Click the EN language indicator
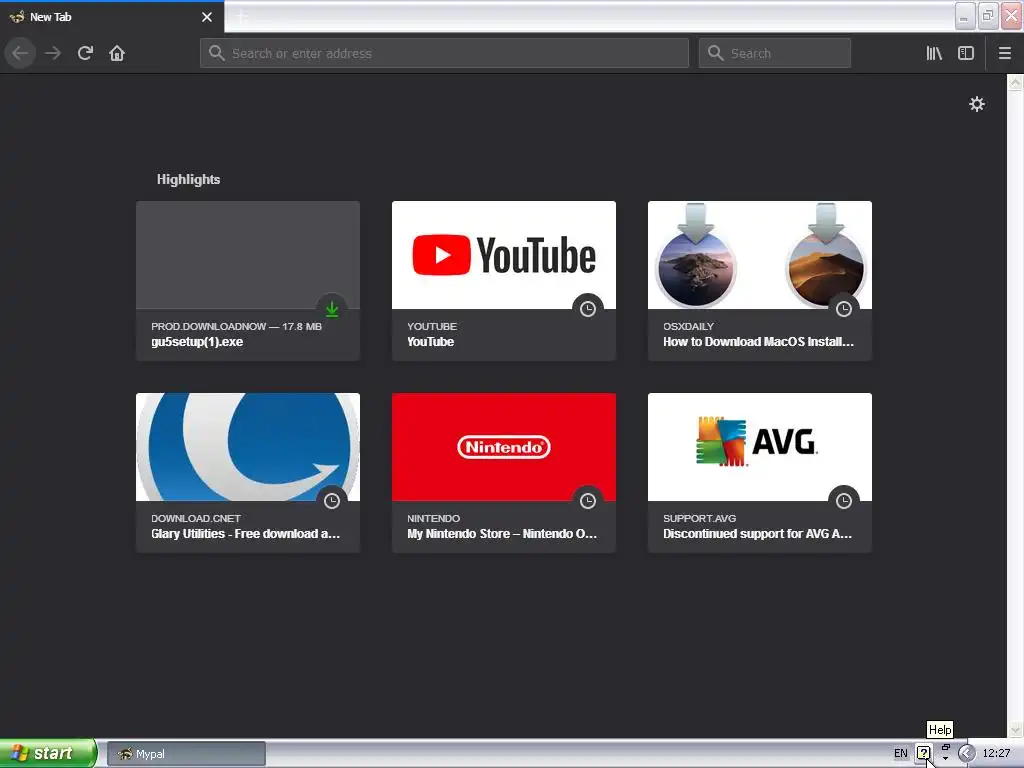 pos(901,753)
